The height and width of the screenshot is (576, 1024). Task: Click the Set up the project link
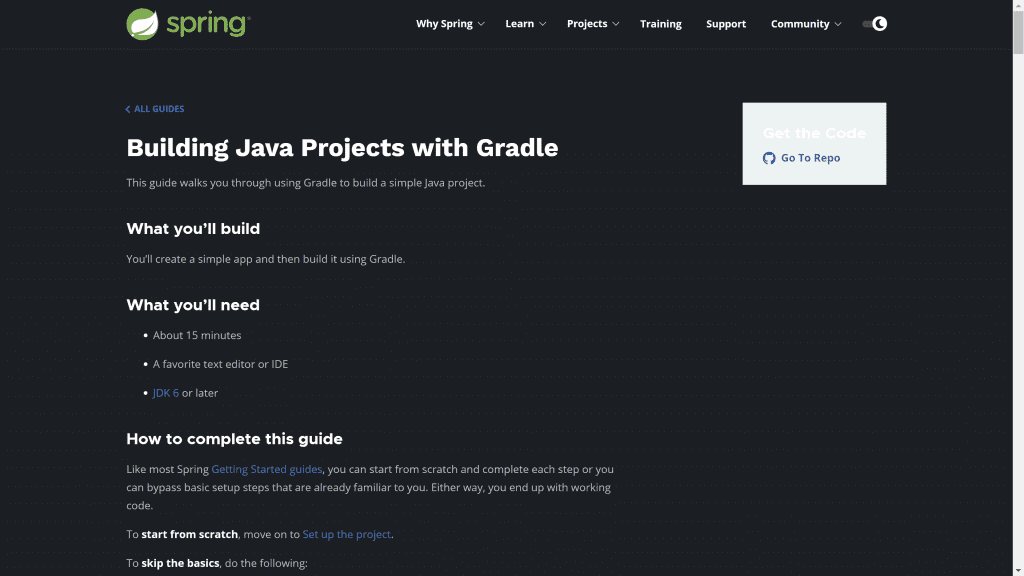(347, 534)
